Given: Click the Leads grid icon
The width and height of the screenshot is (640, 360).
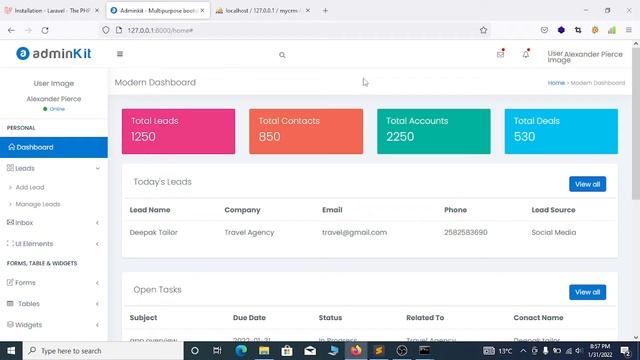Looking at the screenshot, I should [x=10, y=168].
